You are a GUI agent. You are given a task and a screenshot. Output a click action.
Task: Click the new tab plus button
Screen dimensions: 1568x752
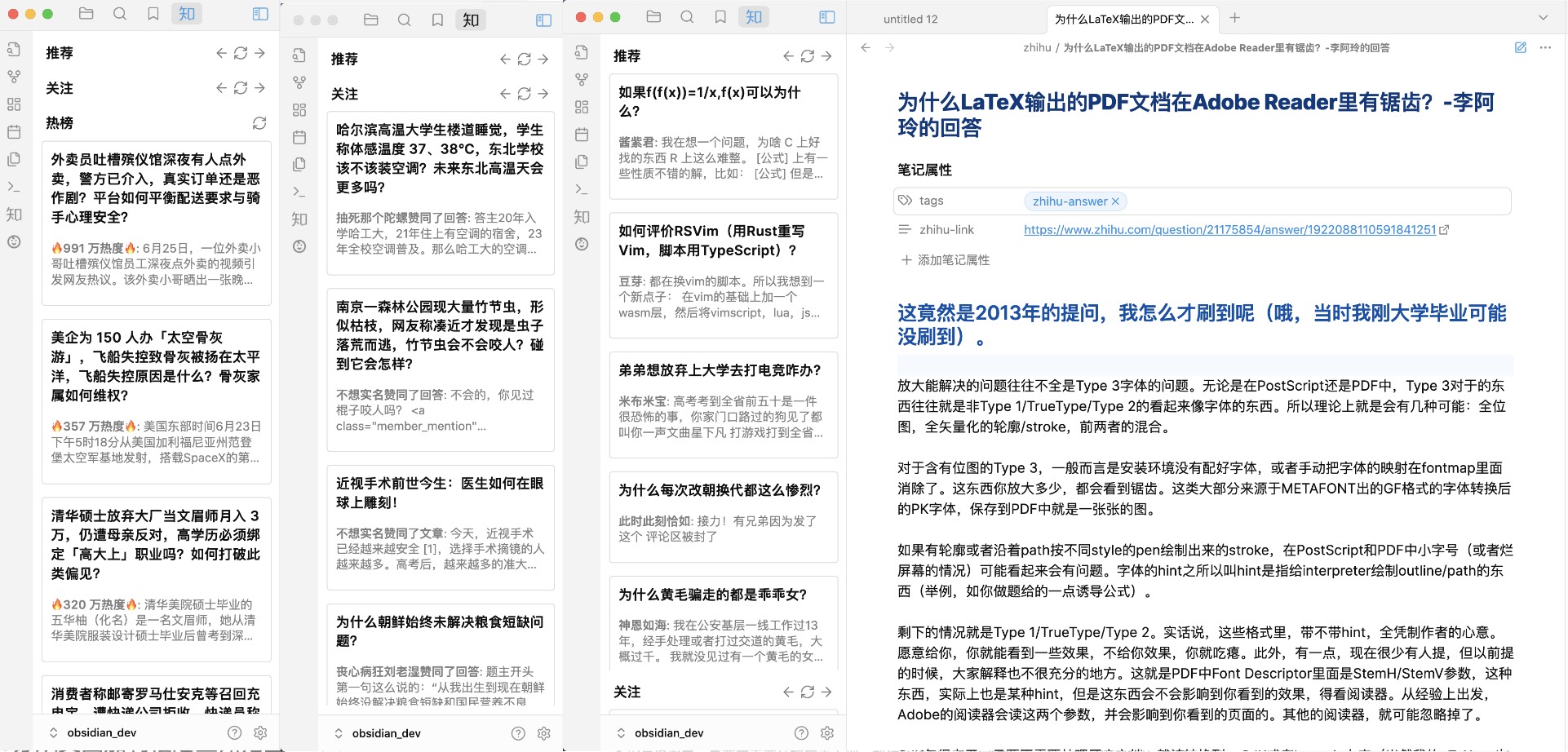tap(1235, 18)
